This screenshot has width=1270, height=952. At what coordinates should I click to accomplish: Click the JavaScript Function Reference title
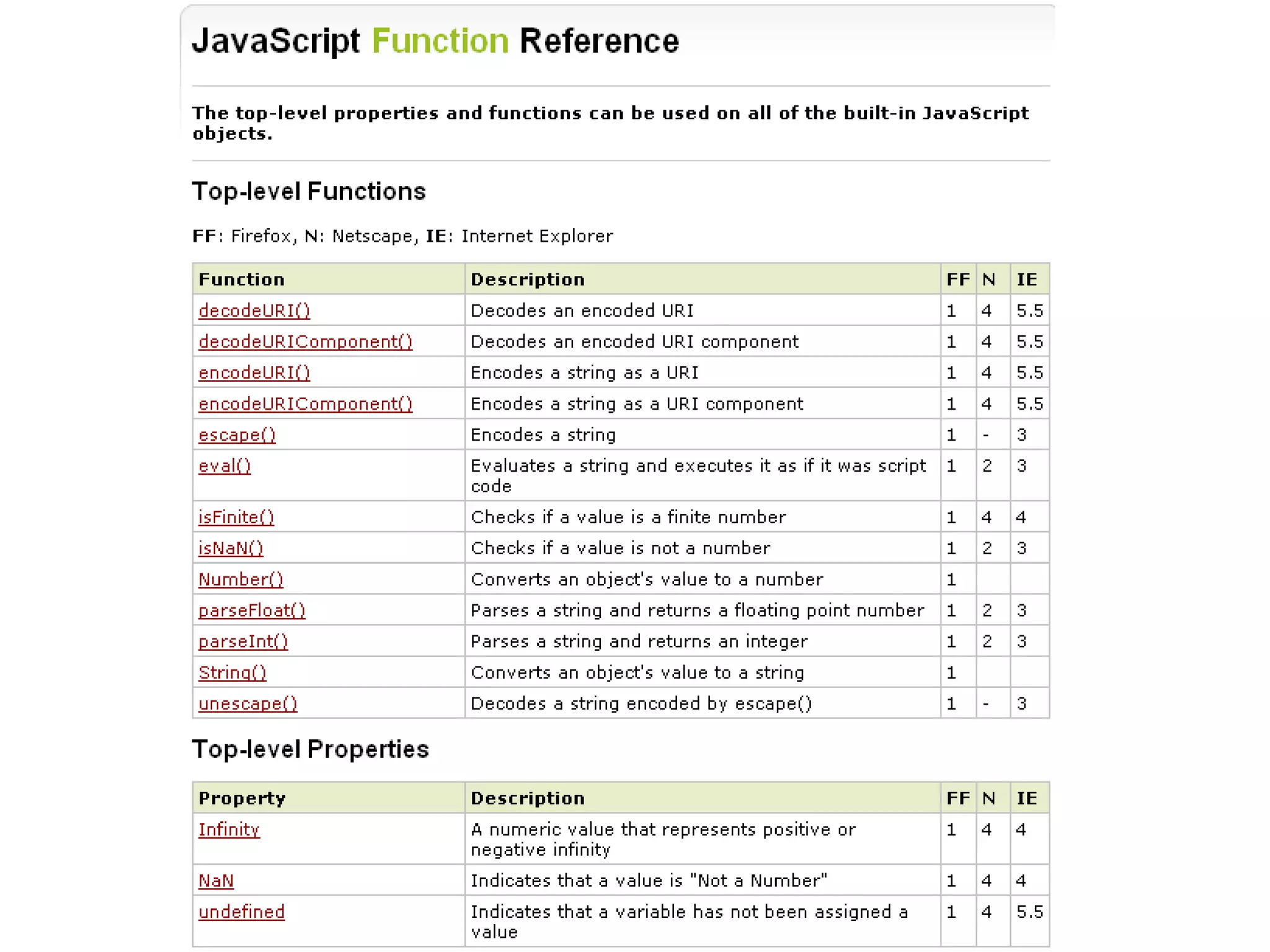435,42
